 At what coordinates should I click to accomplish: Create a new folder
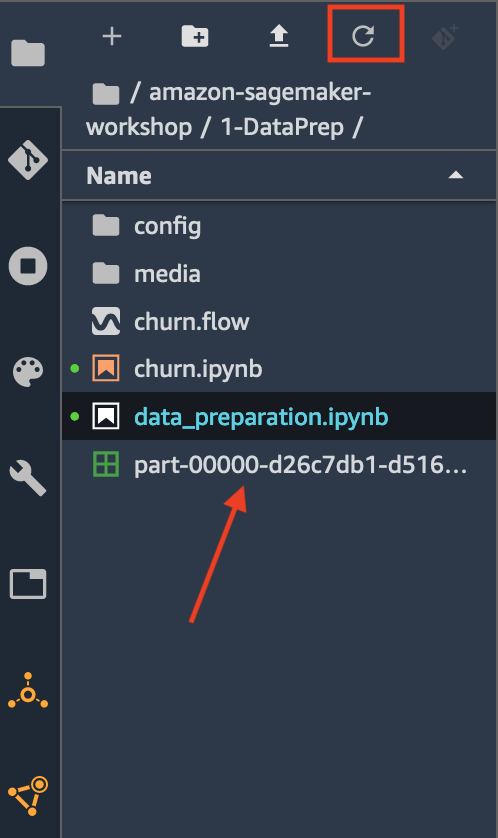tap(195, 36)
